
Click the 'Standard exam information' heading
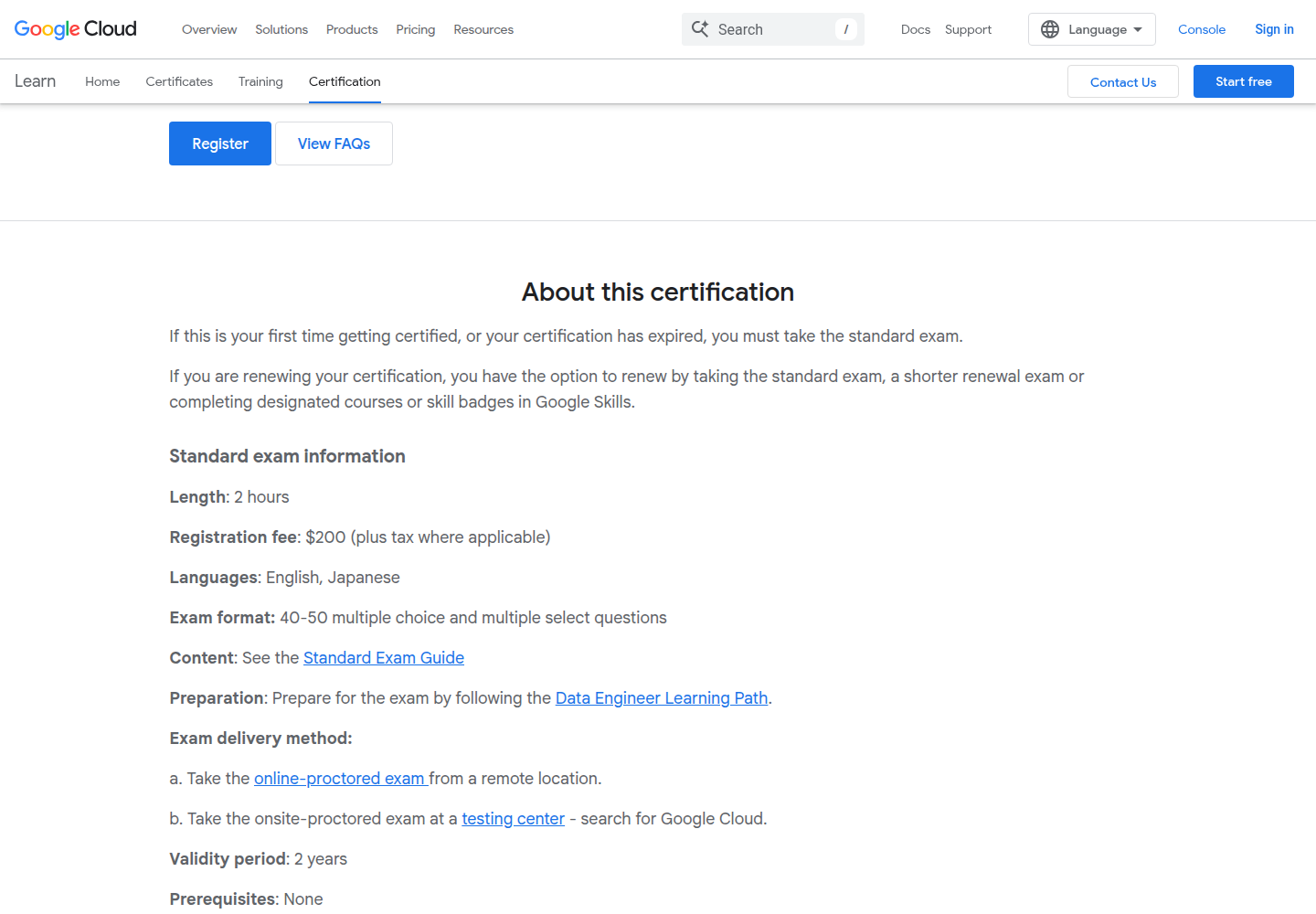point(288,456)
